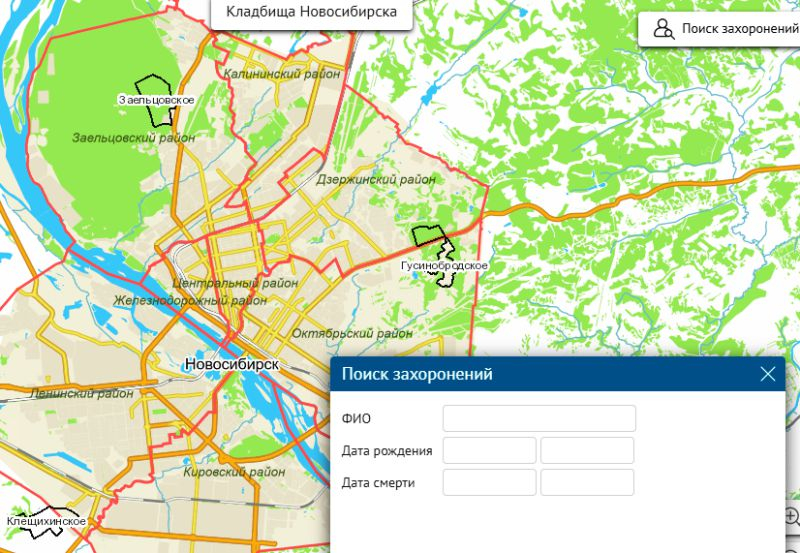
Task: Click second Дата рождения input field
Action: (587, 450)
